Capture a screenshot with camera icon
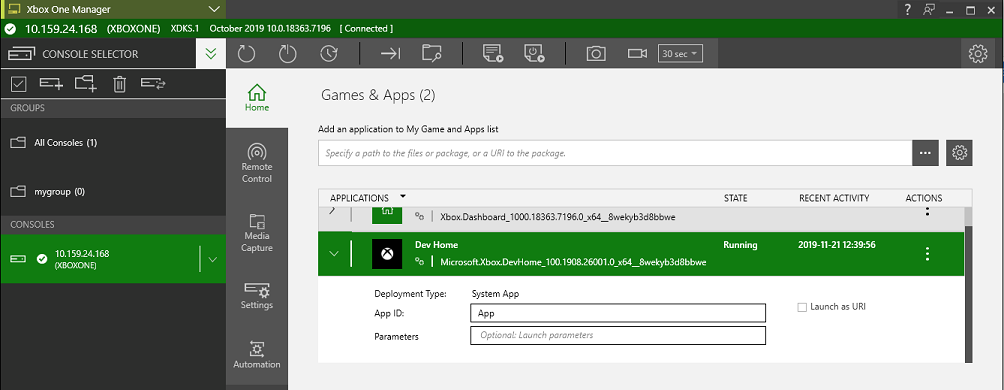The image size is (1004, 390). pos(596,54)
